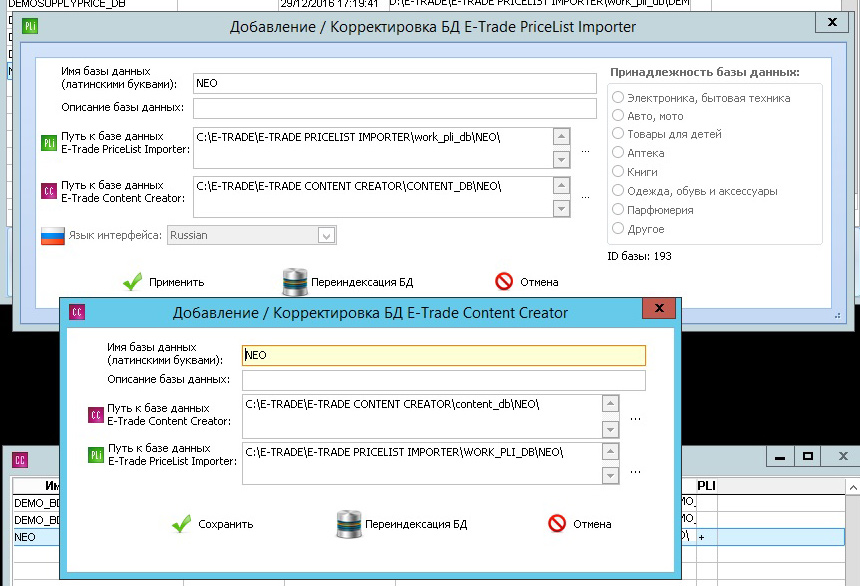Click green checkmark icon beside Применить

click(x=132, y=282)
